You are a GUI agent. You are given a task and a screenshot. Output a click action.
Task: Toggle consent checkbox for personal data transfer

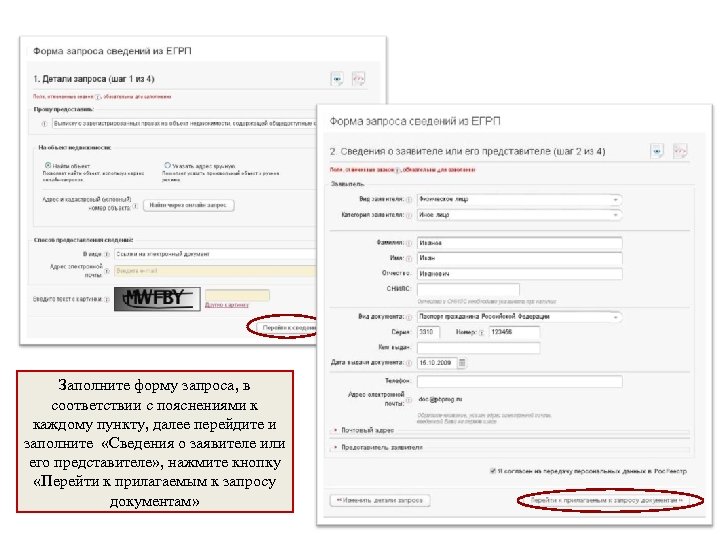493,471
